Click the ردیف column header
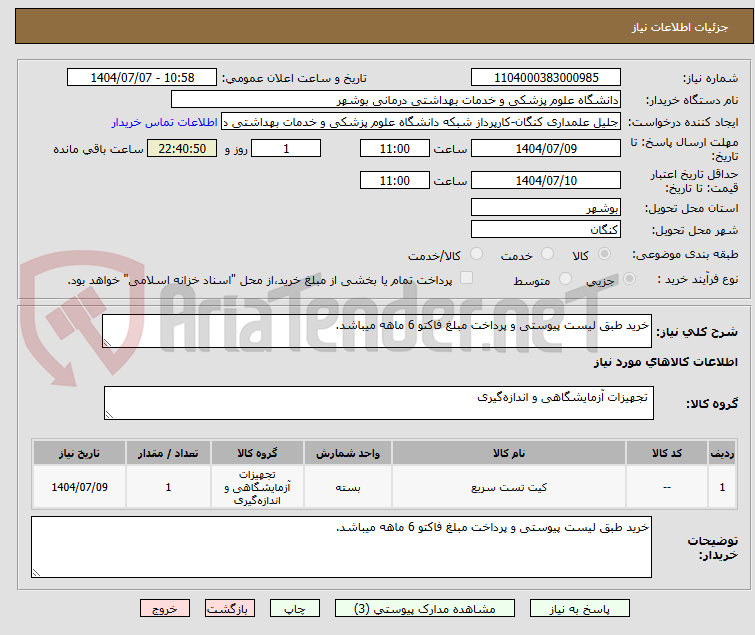This screenshot has height=635, width=755. click(722, 453)
